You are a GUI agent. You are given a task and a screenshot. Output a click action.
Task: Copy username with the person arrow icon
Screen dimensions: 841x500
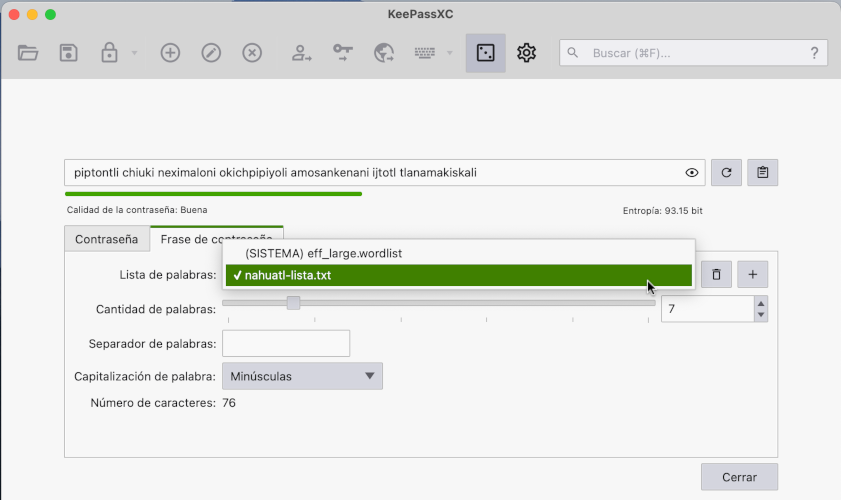pos(301,53)
